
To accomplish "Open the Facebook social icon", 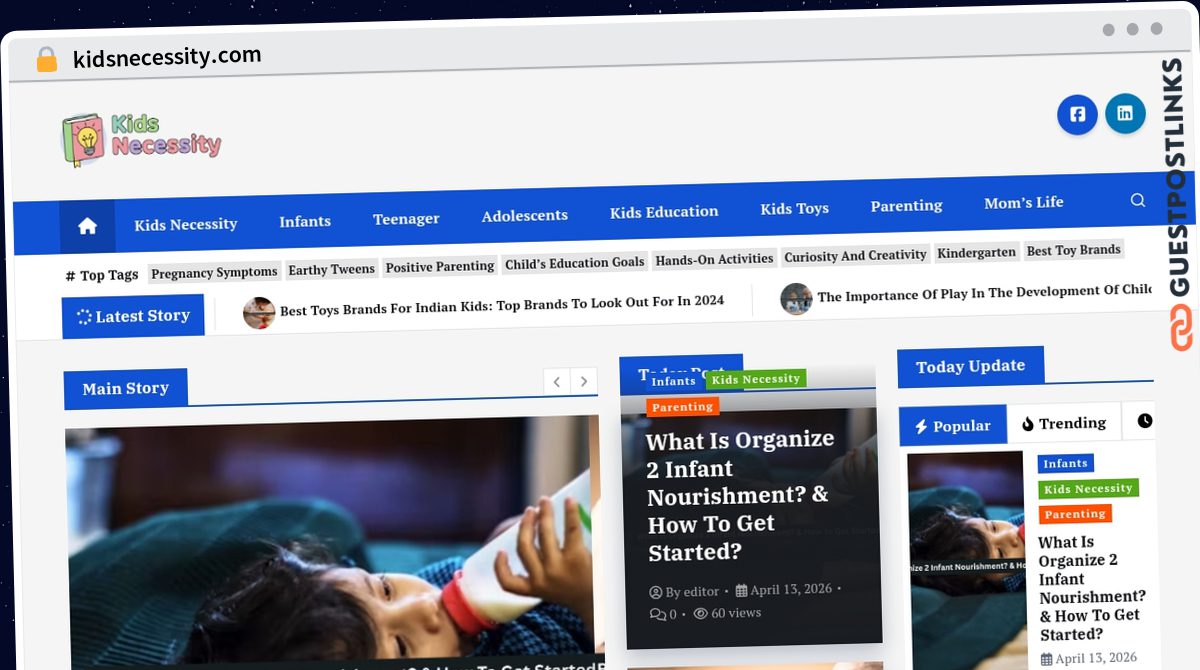I will pos(1077,114).
